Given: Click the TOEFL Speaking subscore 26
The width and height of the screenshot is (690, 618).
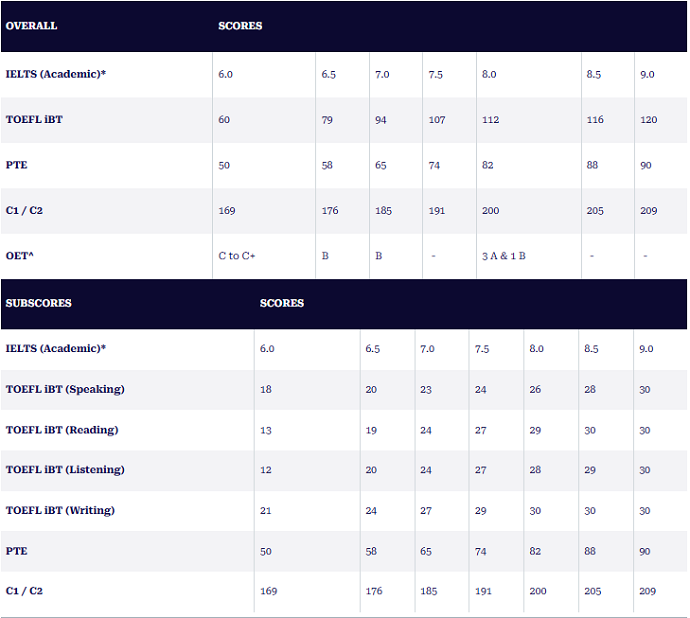Looking at the screenshot, I should [535, 389].
